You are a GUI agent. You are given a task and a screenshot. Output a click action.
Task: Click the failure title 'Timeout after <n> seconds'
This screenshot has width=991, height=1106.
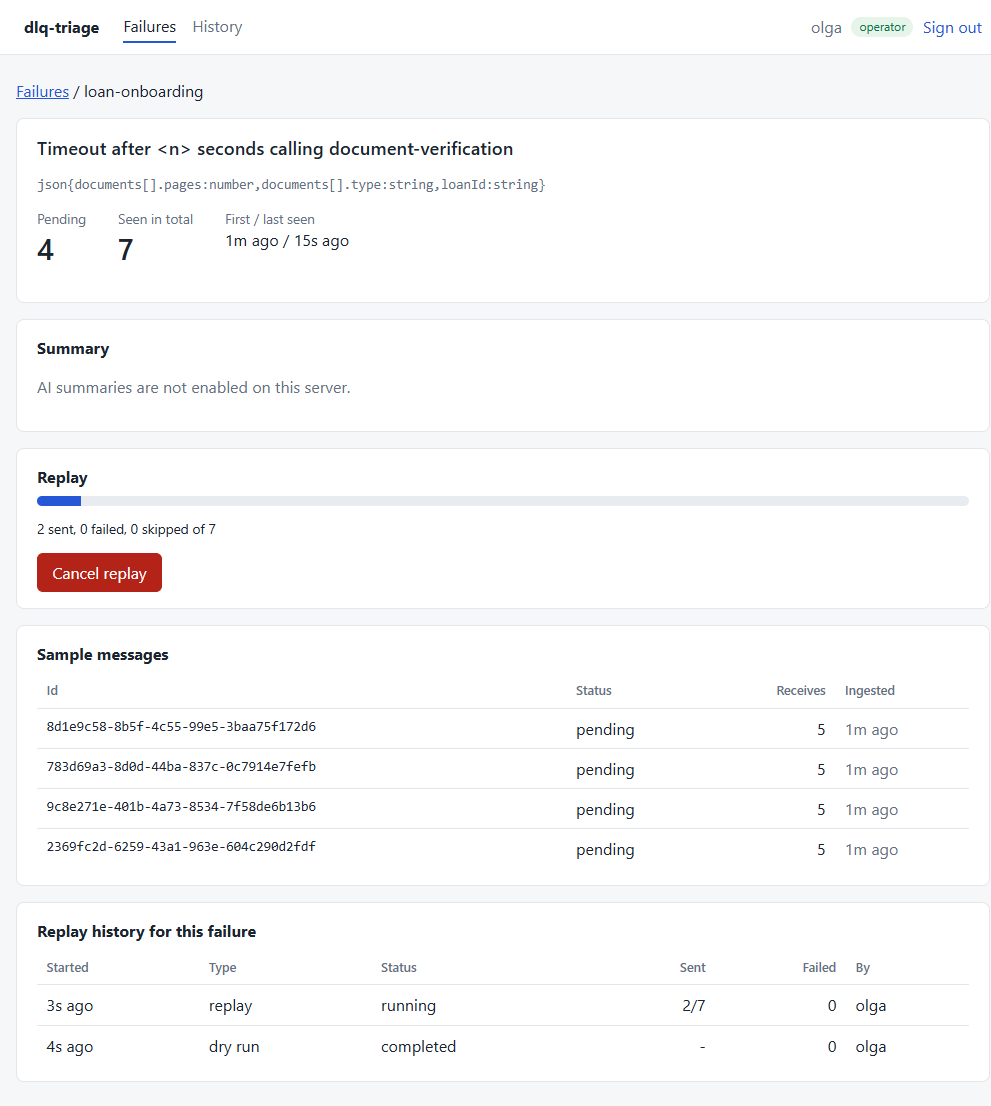275,149
